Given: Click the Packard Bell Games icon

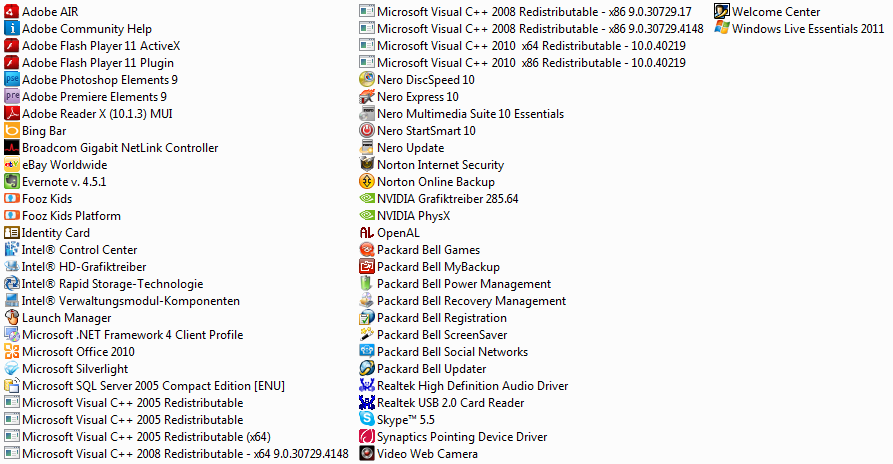Looking at the screenshot, I should (x=367, y=250).
